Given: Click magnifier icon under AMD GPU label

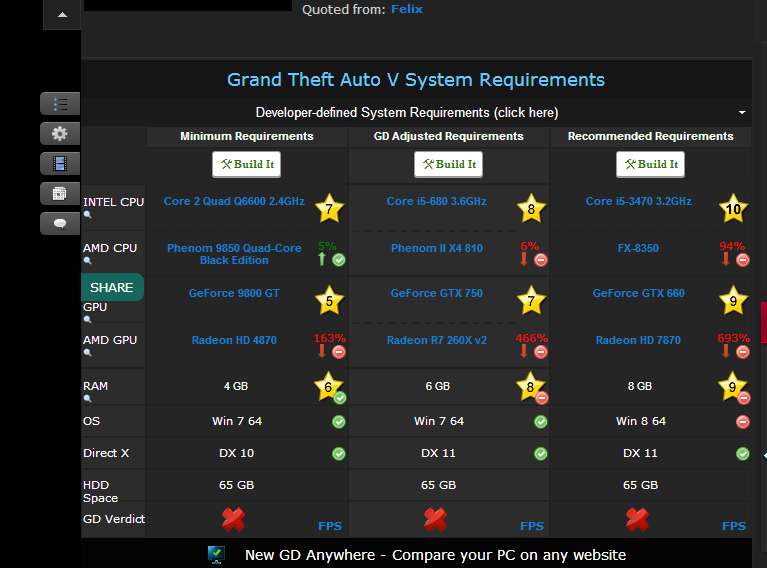Looking at the screenshot, I should point(88,352).
